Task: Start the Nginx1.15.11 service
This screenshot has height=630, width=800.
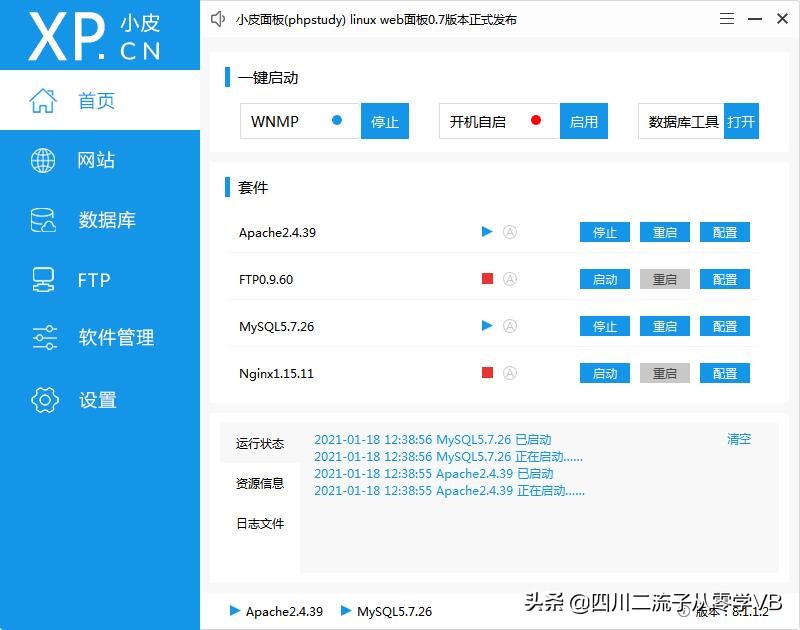Action: tap(604, 373)
